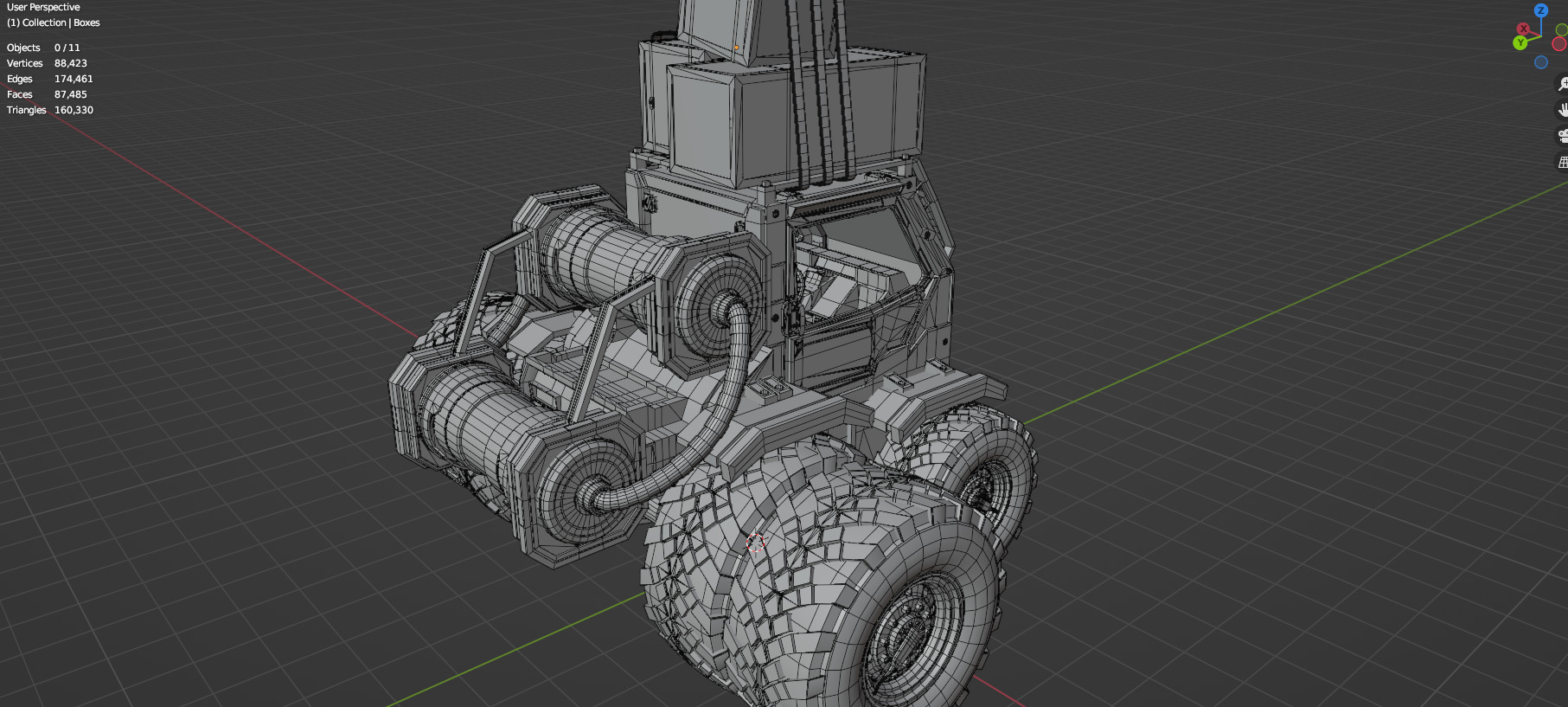Click the Vertices '88,423' statistic
Screen dimensions: 1568x707
pos(71,63)
